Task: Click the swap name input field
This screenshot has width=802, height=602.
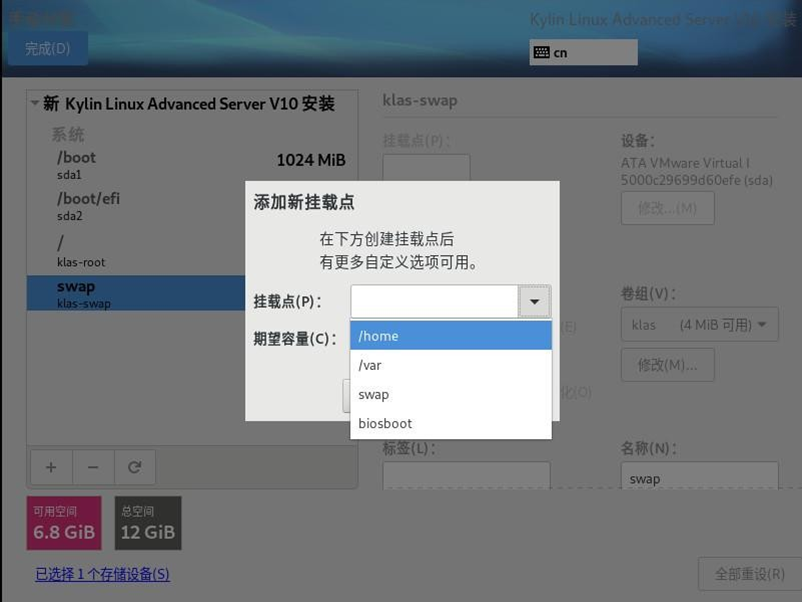Action: [x=699, y=477]
